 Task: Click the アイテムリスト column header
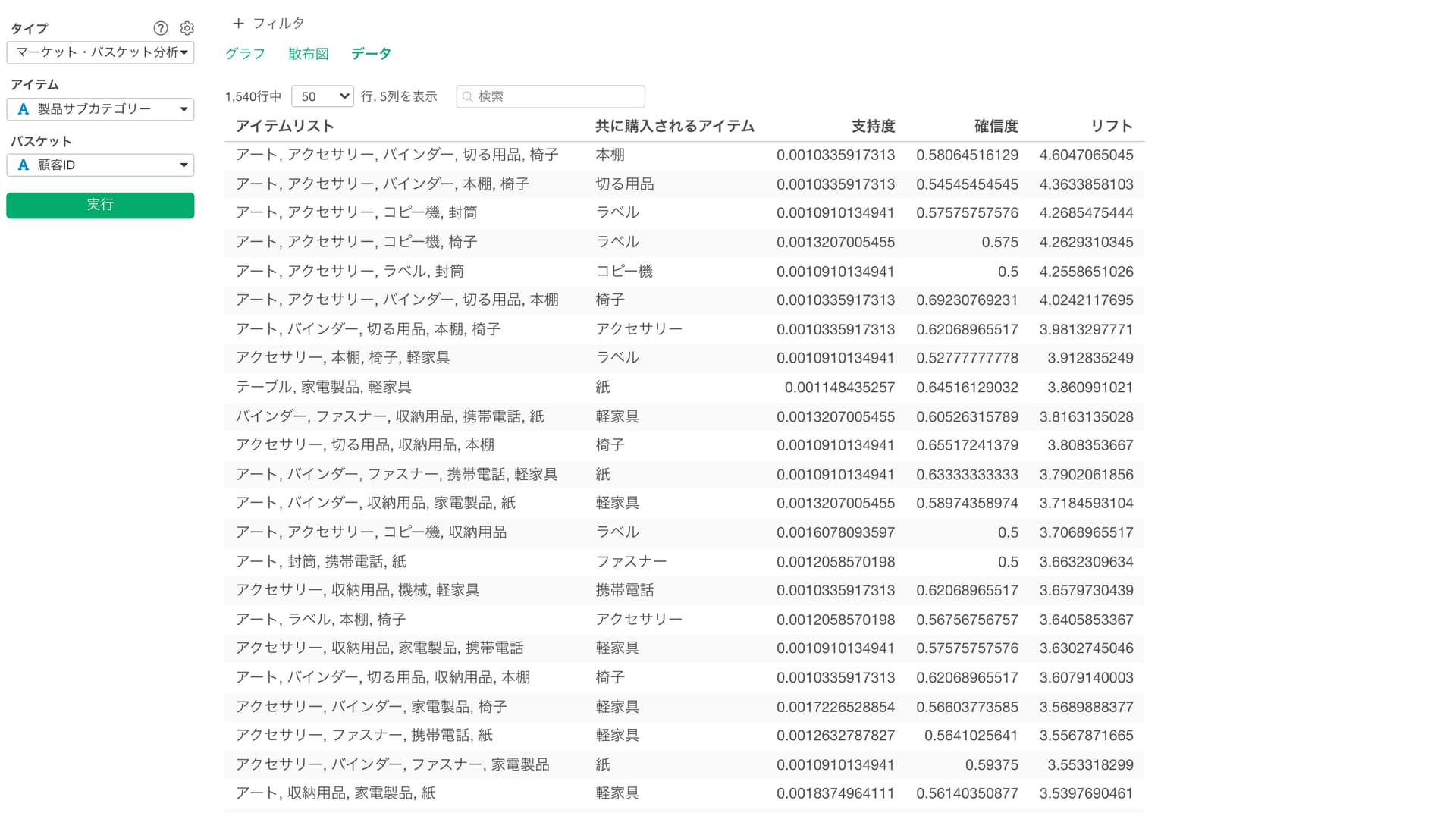click(284, 126)
